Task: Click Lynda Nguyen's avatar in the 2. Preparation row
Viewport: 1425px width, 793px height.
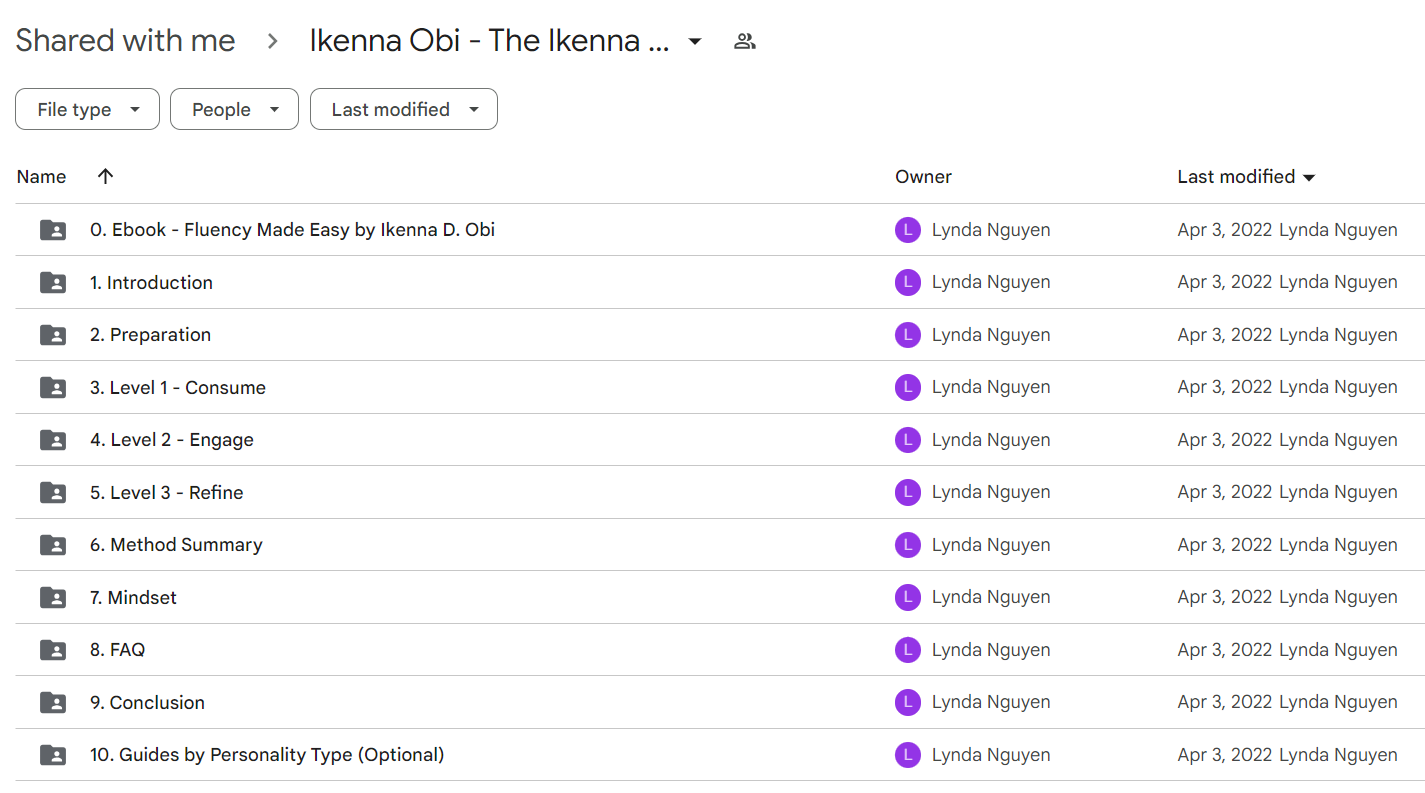Action: point(907,335)
